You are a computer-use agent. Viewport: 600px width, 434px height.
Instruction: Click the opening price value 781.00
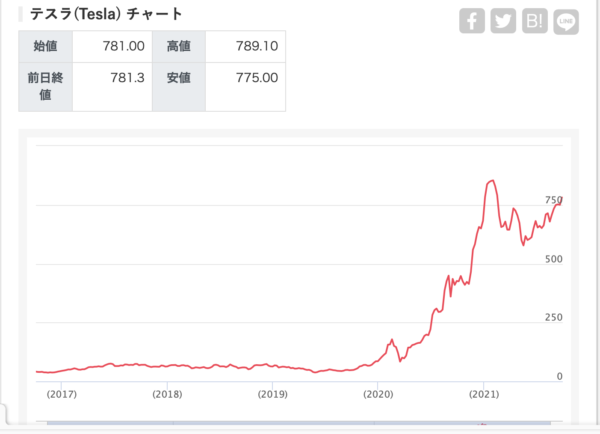110,46
